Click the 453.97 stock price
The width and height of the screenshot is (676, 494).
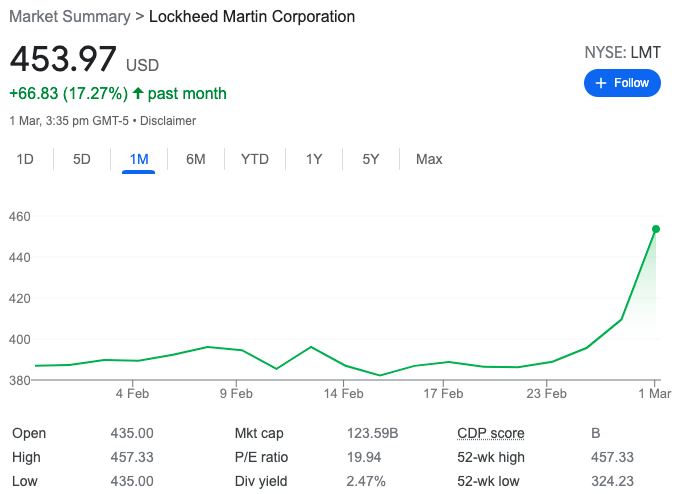pyautogui.click(x=63, y=60)
